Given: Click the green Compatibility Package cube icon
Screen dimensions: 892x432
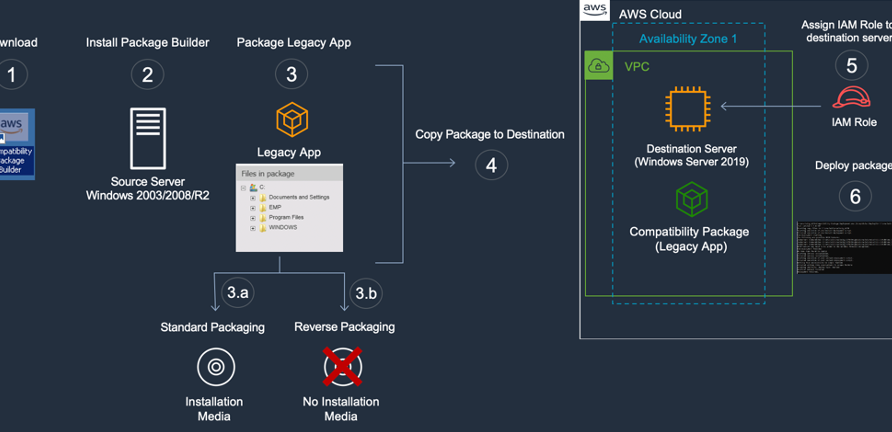Looking at the screenshot, I should tap(691, 200).
